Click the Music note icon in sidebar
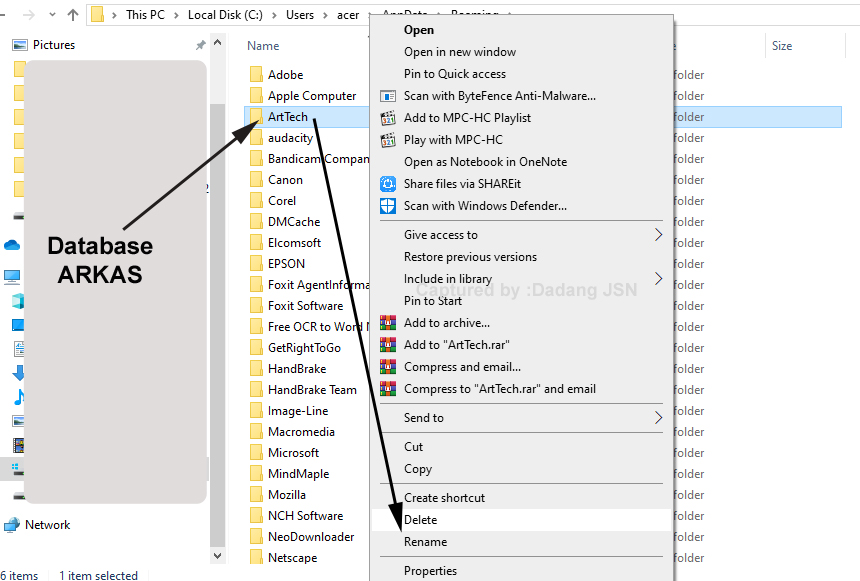The height and width of the screenshot is (581, 860). [19, 397]
